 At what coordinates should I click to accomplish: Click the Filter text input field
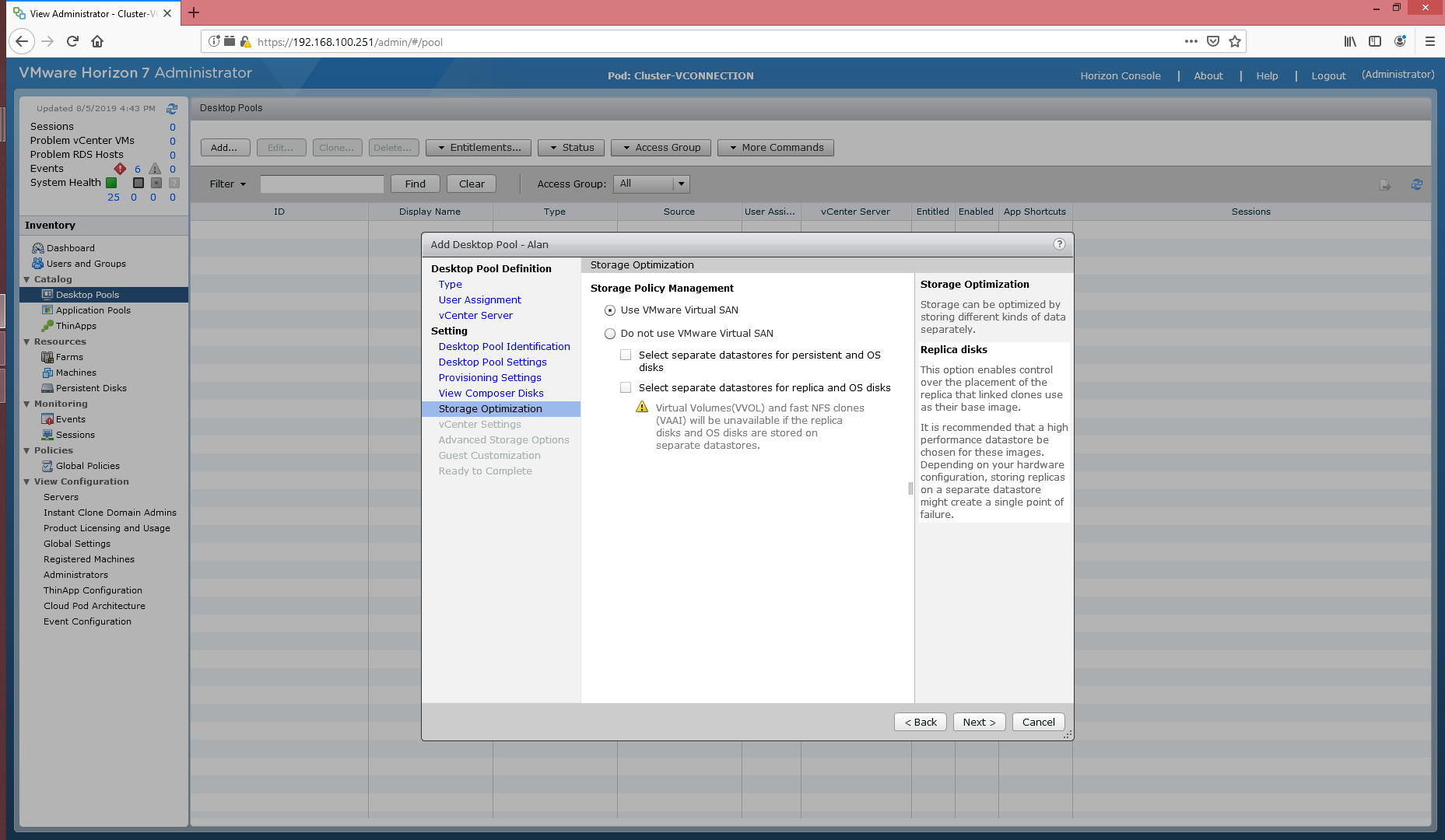click(x=321, y=184)
